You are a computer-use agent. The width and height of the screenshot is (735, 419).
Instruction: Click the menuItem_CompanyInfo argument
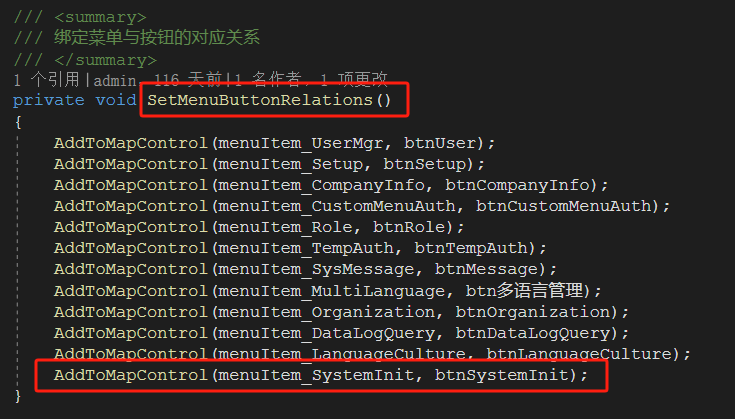[321, 185]
